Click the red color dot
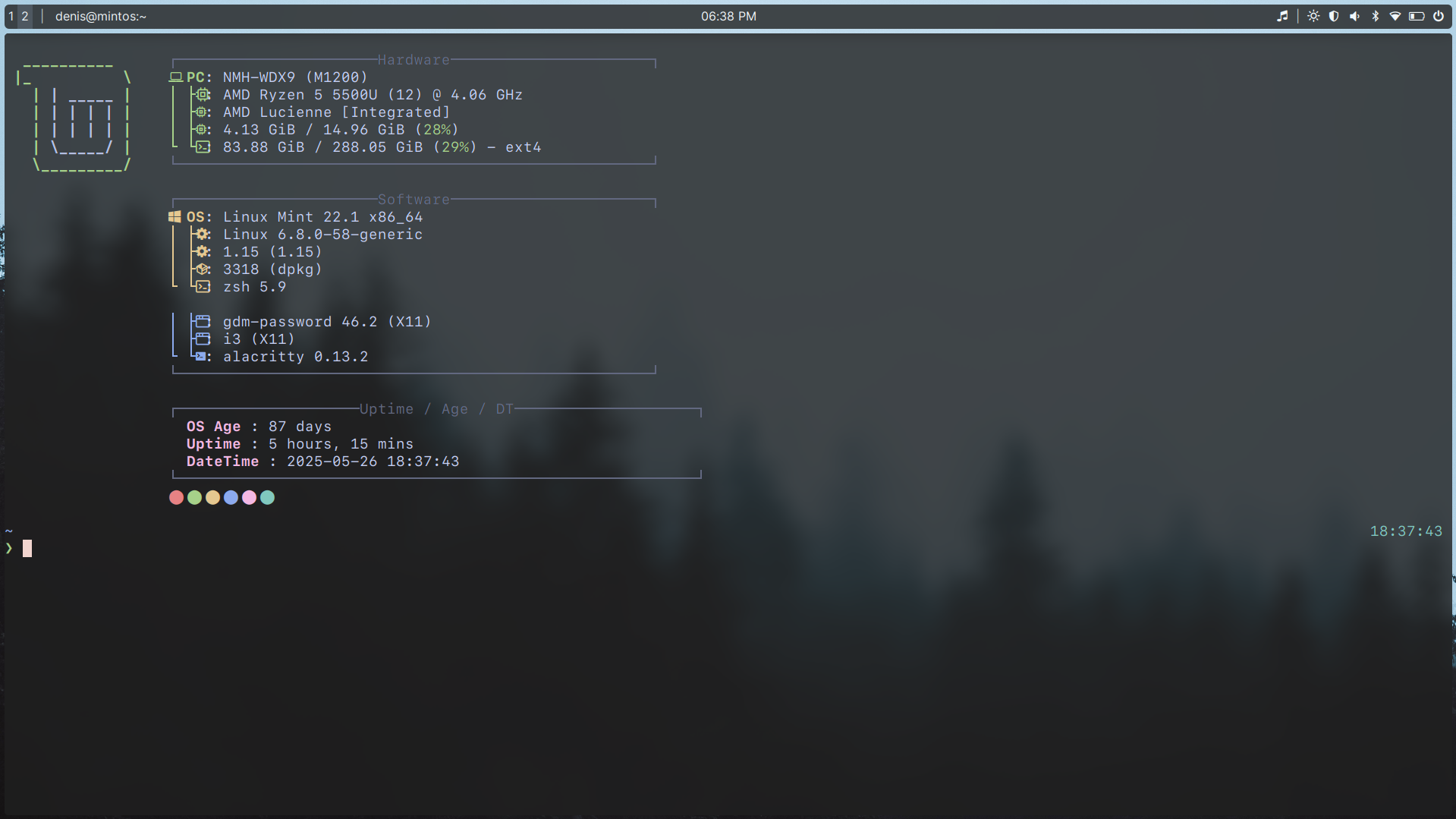Viewport: 1456px width, 819px height. (x=177, y=498)
